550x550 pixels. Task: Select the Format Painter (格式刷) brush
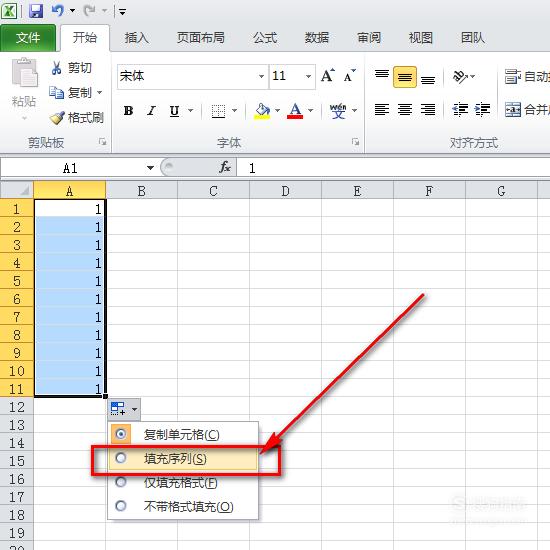[57, 118]
